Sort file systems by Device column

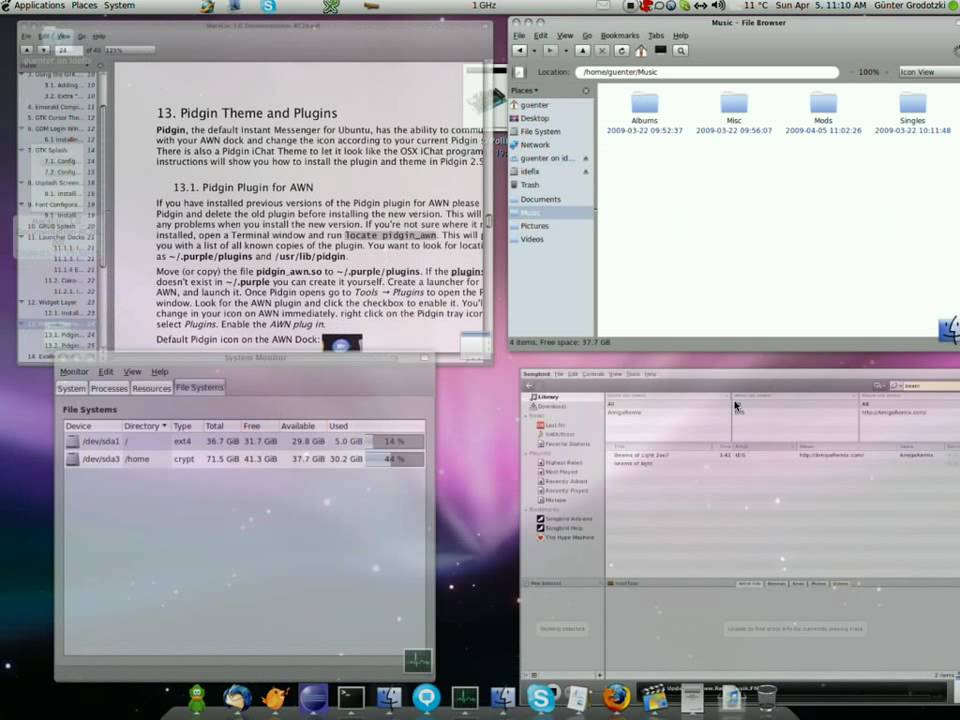[92, 426]
